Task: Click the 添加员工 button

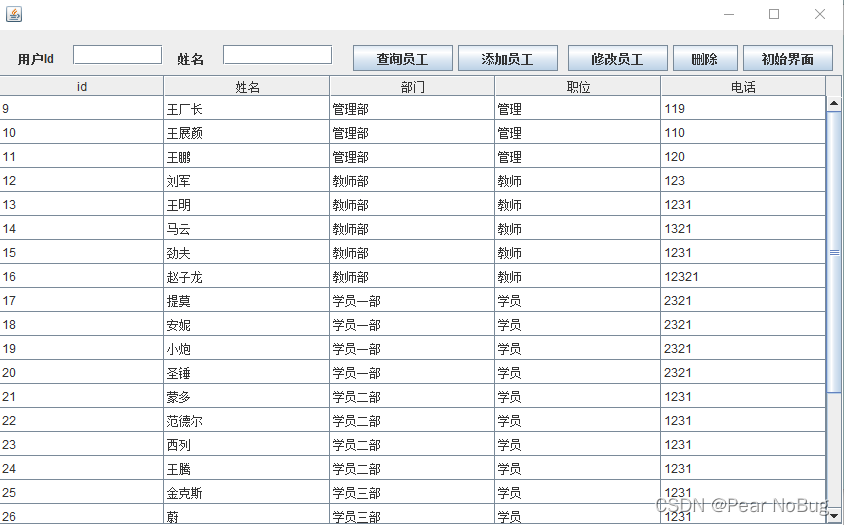Action: [508, 58]
